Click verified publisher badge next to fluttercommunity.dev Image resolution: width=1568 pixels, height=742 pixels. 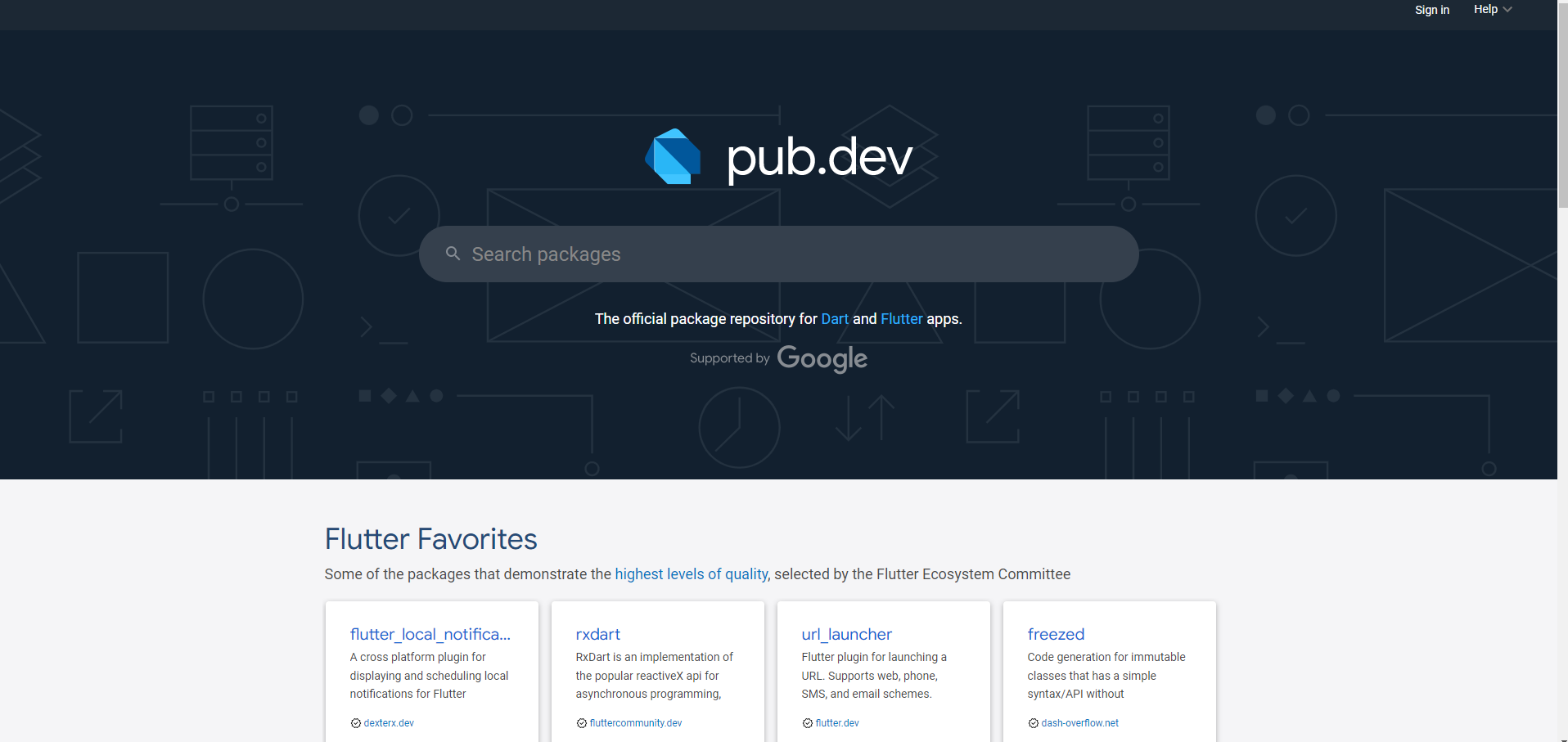581,723
